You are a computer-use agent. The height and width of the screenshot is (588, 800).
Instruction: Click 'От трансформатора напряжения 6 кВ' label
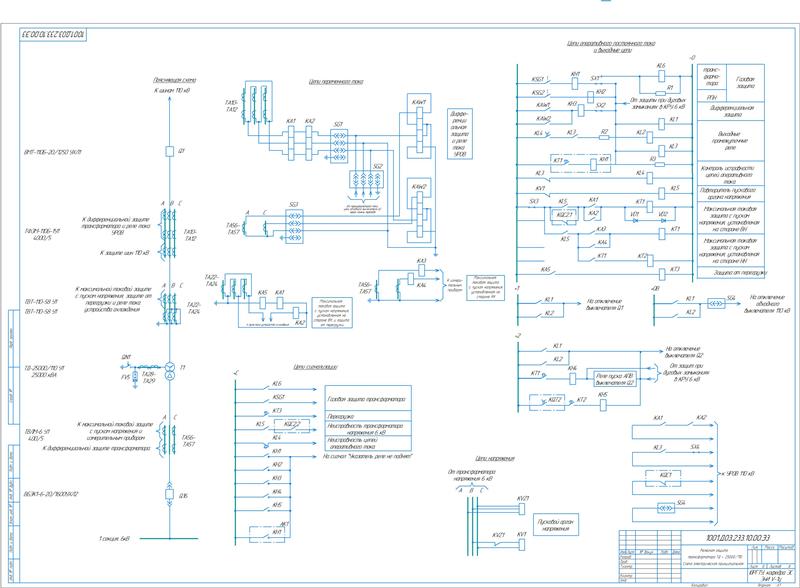471,476
